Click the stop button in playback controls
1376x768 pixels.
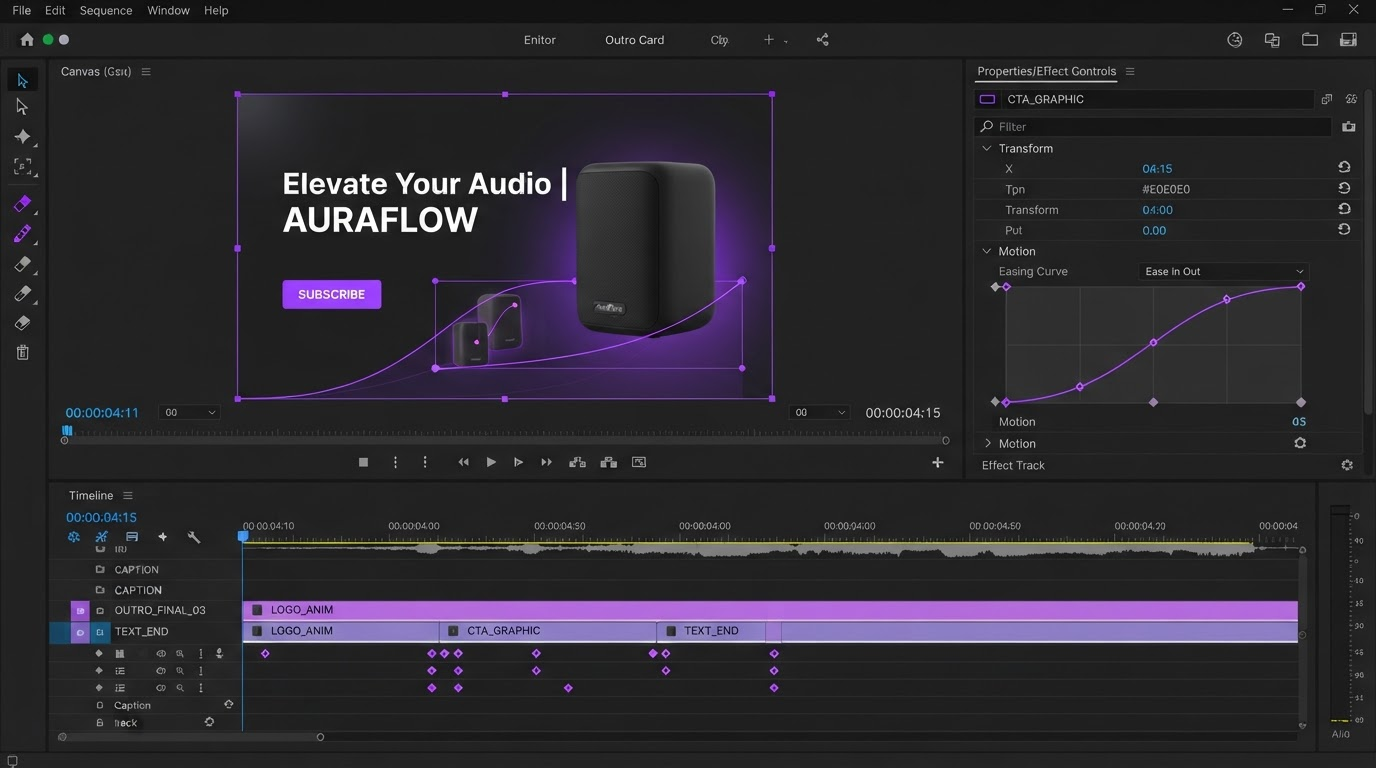pyautogui.click(x=363, y=462)
